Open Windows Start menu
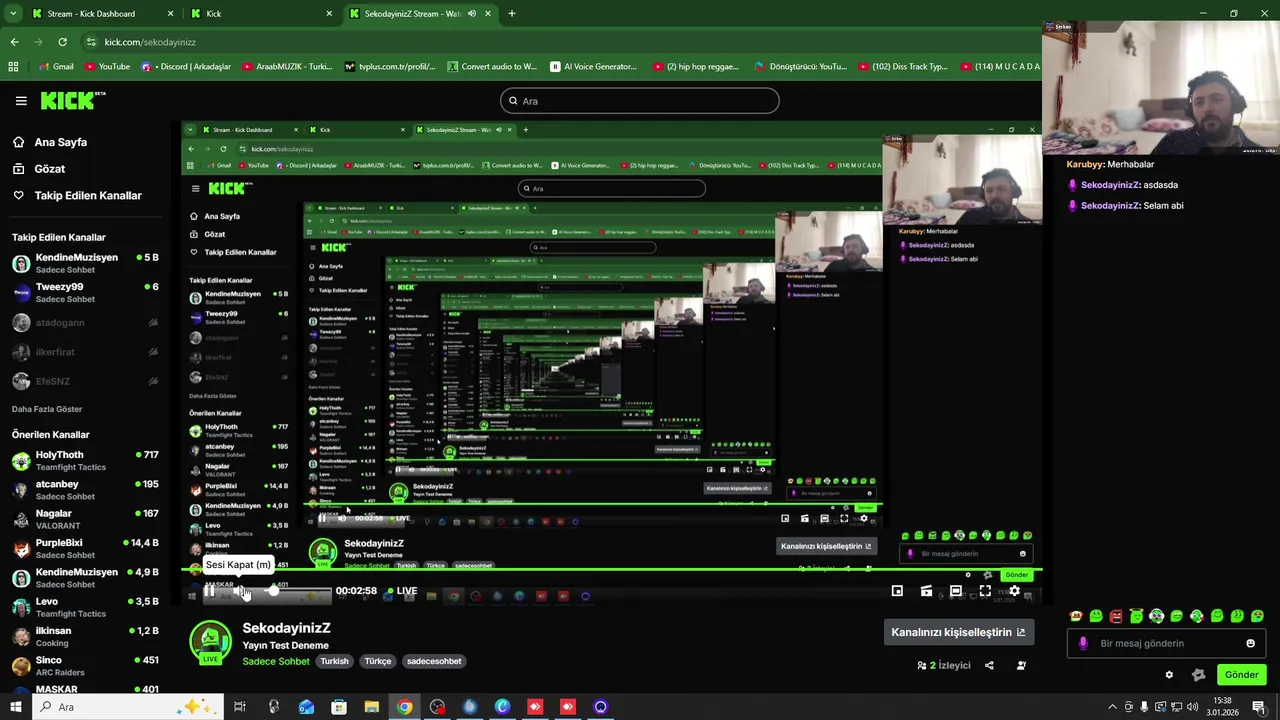The image size is (1280, 720). (x=15, y=707)
